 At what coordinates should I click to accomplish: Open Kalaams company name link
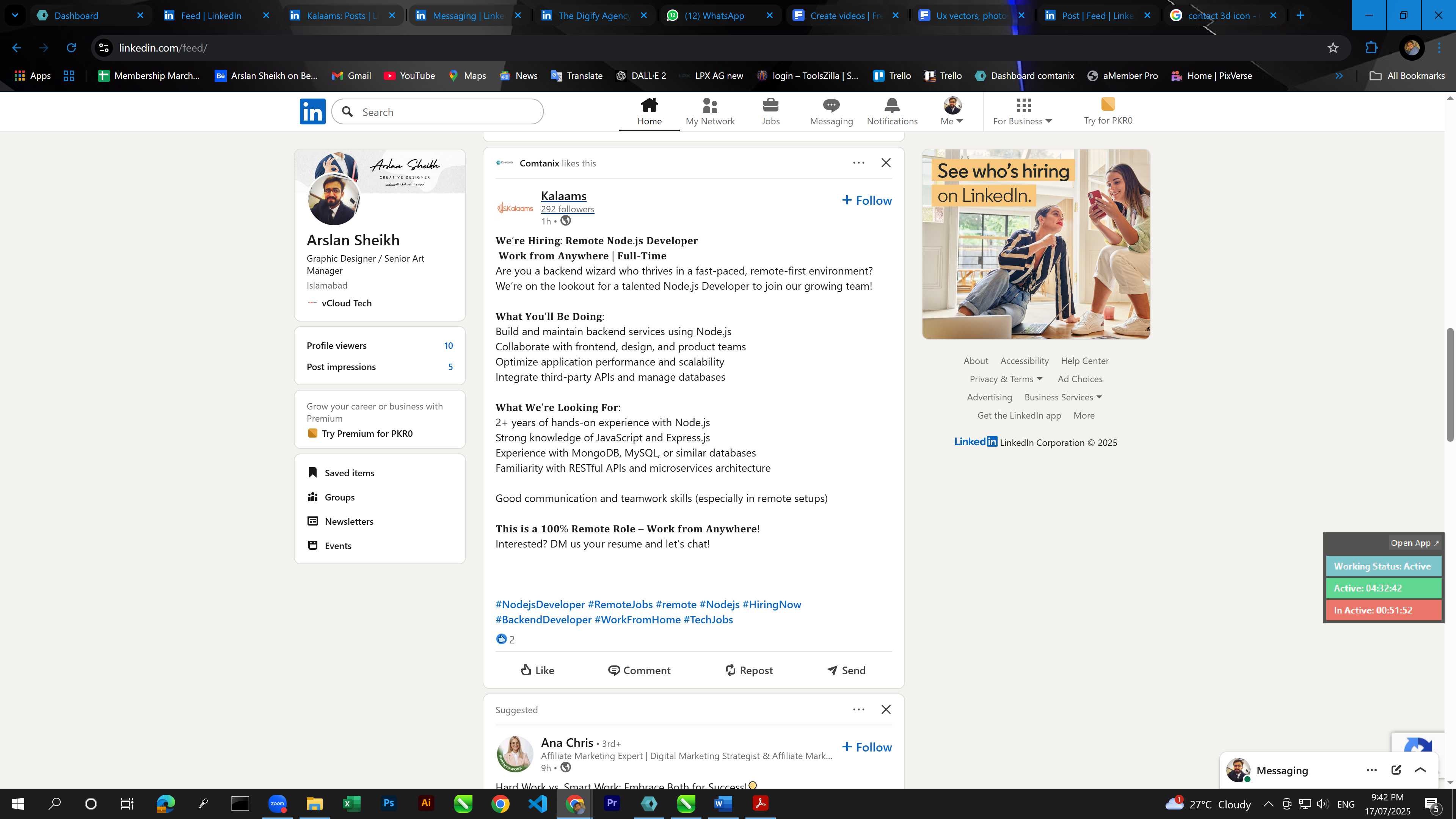[563, 196]
